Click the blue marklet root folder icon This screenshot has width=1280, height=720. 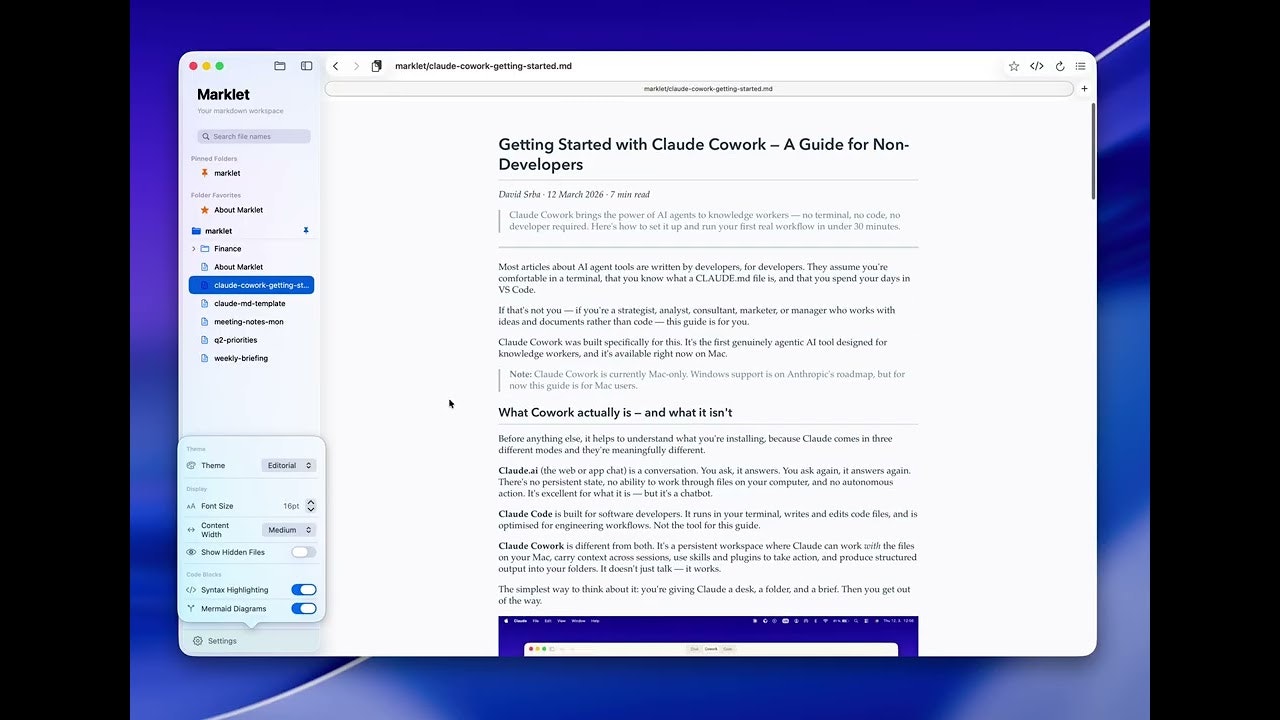pos(196,231)
